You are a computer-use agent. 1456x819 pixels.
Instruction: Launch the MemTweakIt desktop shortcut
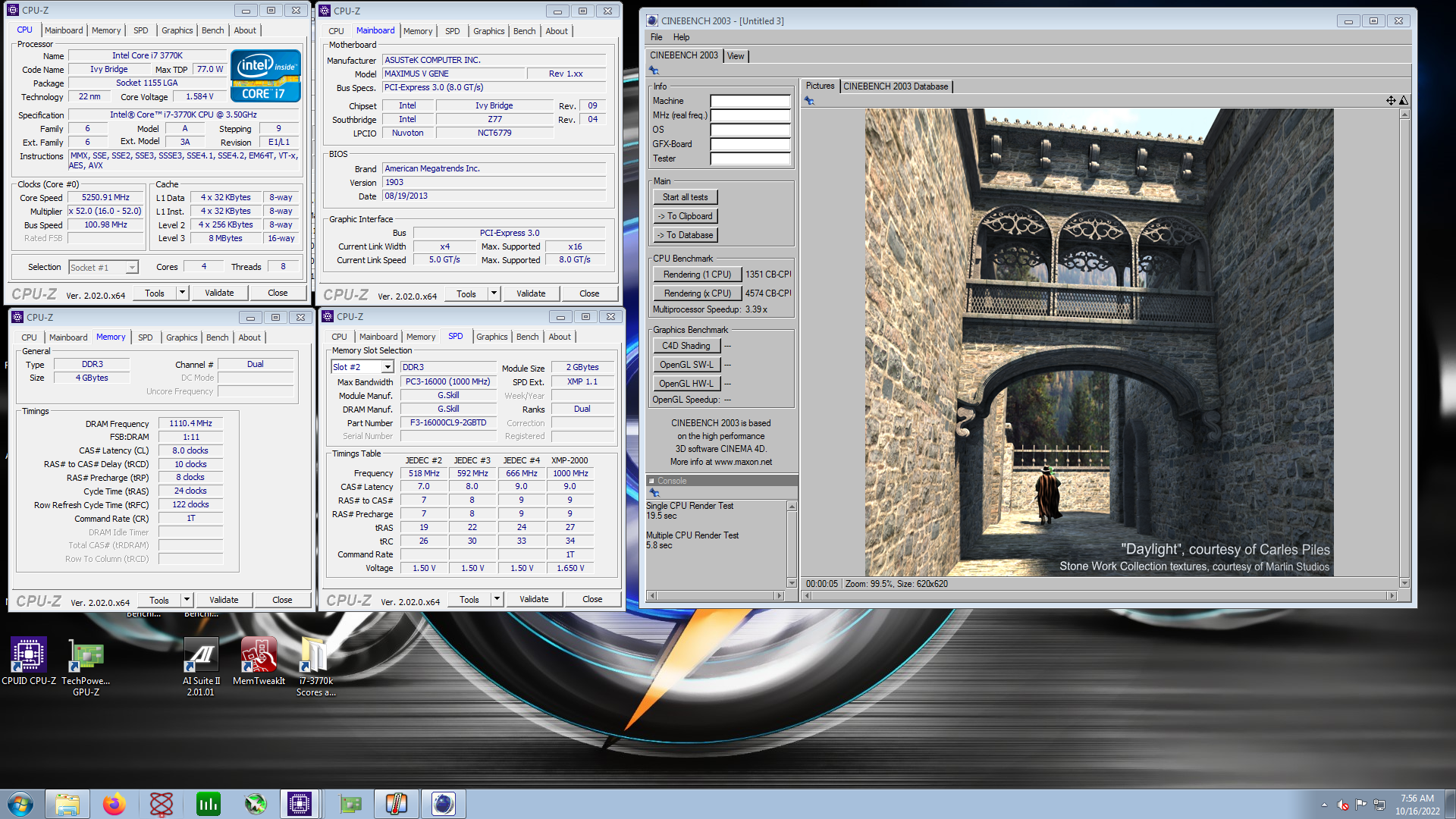pyautogui.click(x=259, y=661)
